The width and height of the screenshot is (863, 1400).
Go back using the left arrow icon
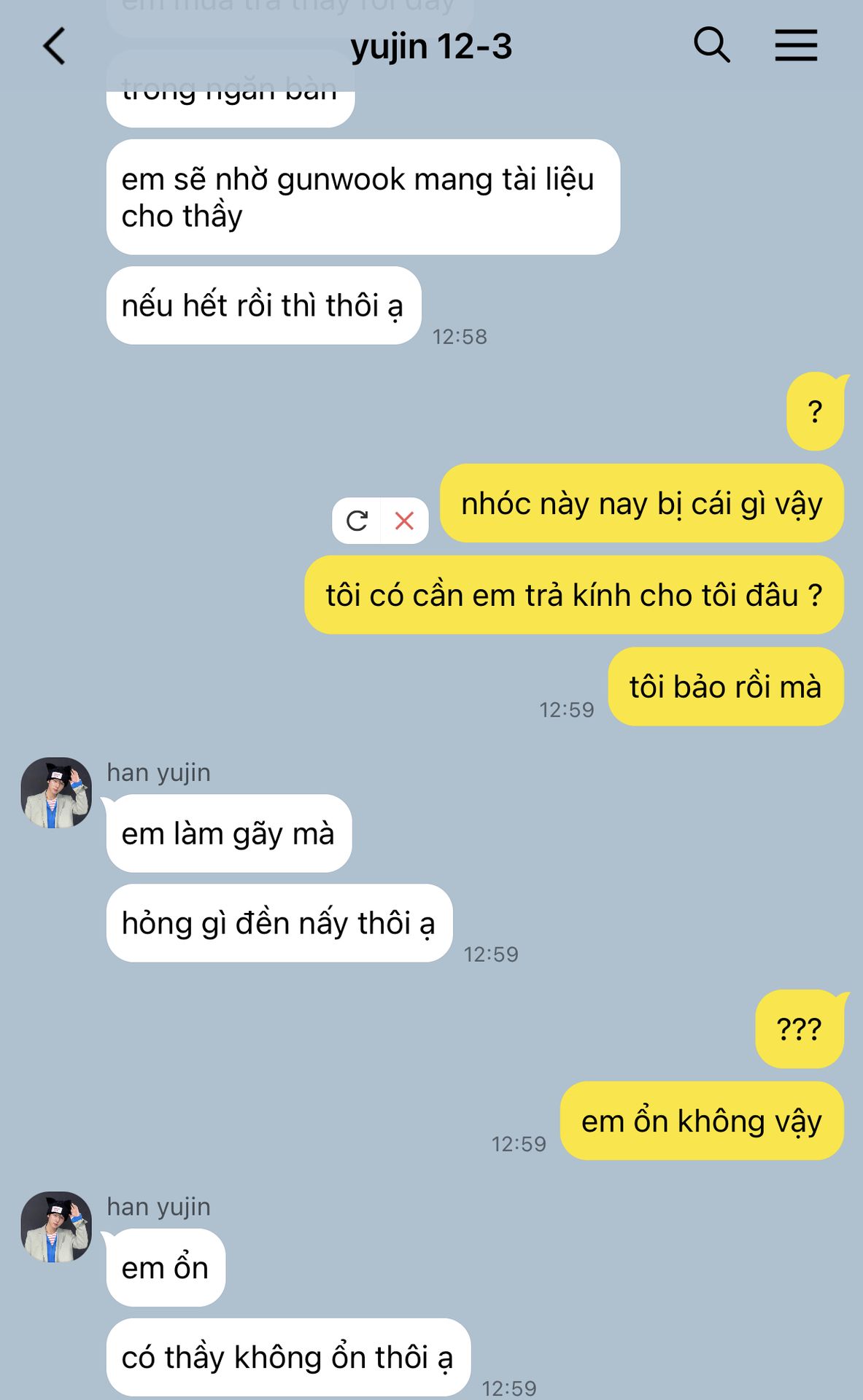[x=55, y=46]
